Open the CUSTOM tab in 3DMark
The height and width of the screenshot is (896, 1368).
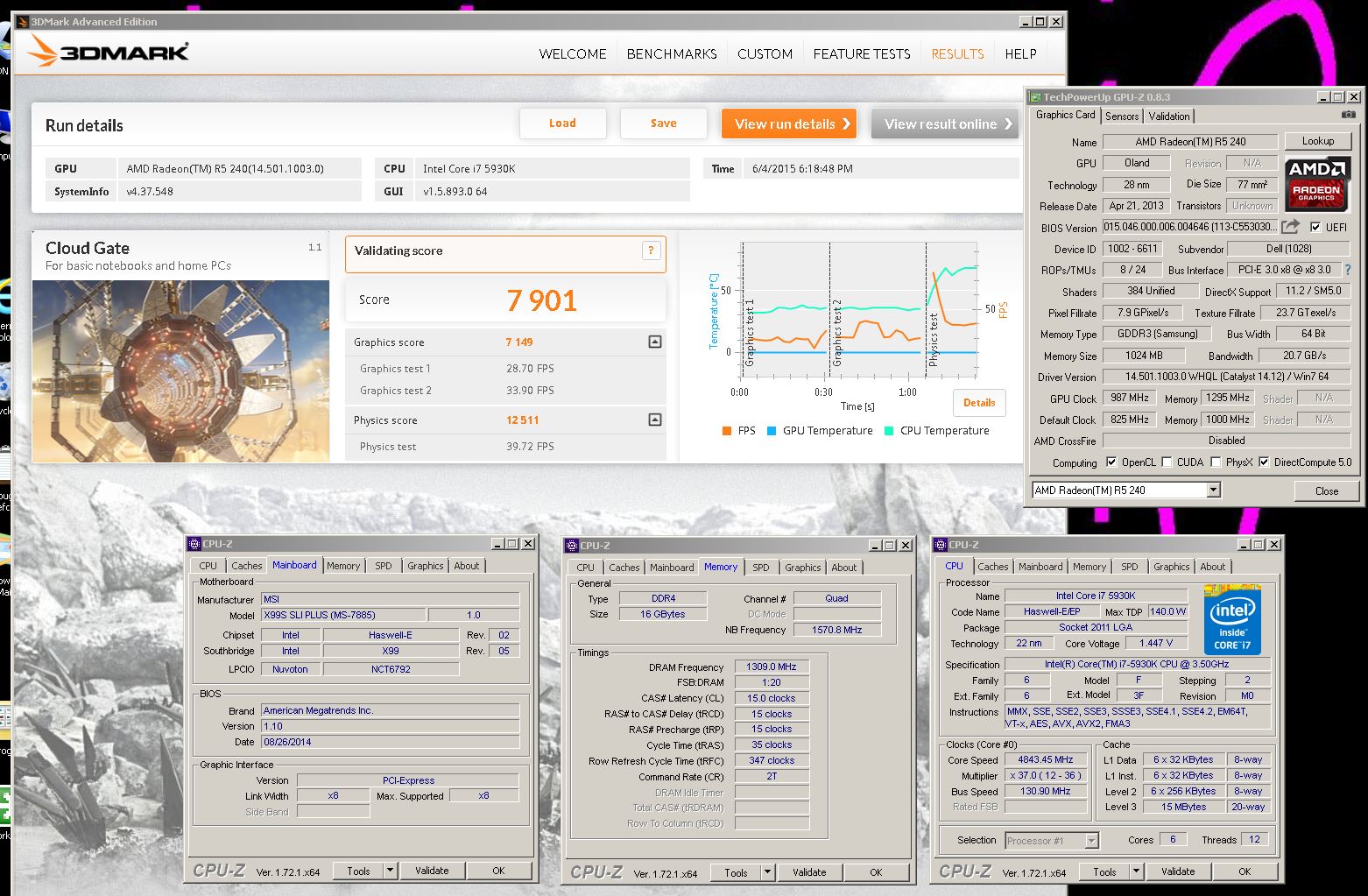pos(765,53)
